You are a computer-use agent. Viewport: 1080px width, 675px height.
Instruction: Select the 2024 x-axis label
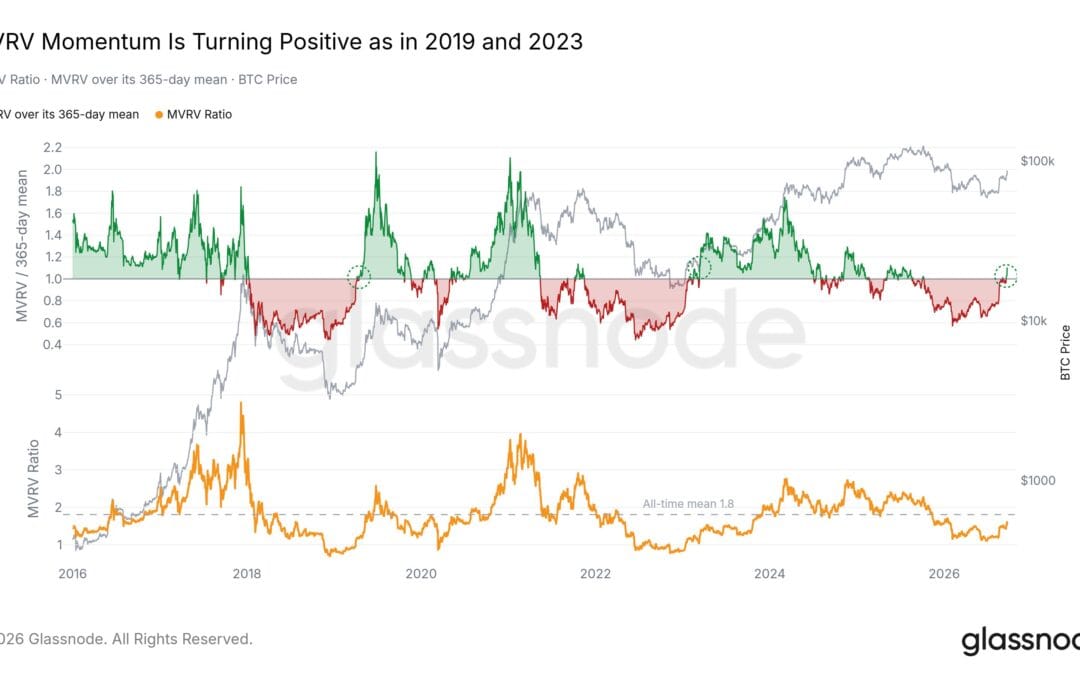pos(769,574)
